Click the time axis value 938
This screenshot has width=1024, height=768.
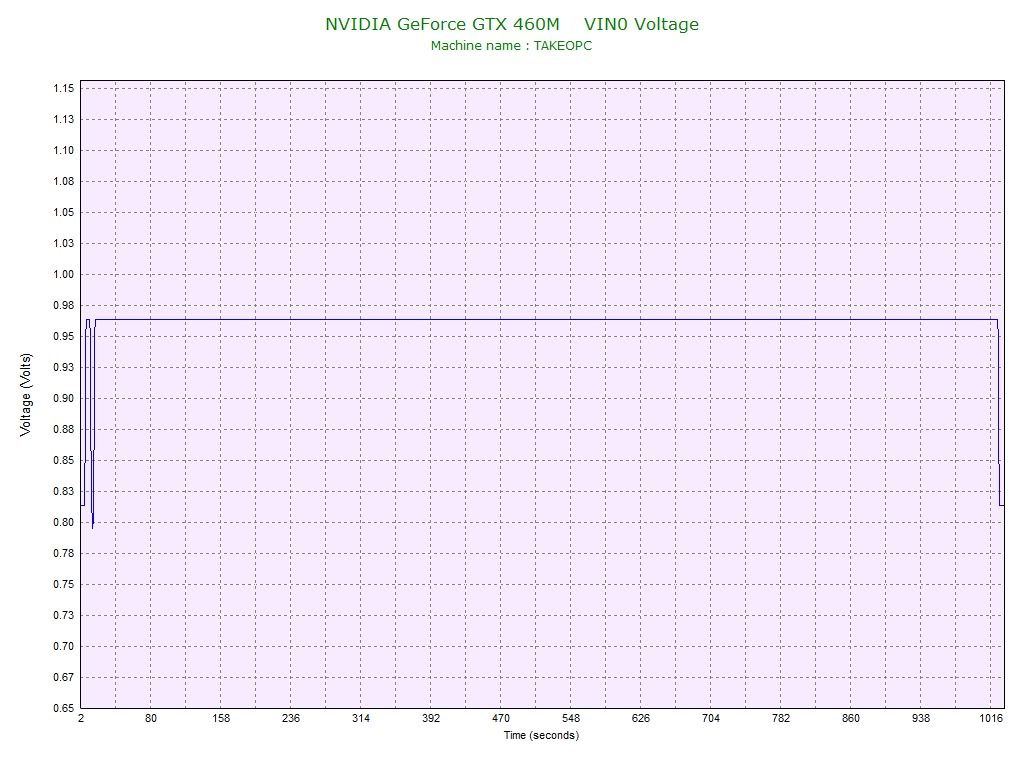[921, 718]
